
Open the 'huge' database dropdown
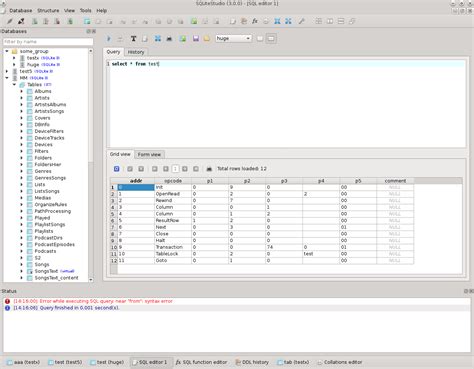coord(233,39)
